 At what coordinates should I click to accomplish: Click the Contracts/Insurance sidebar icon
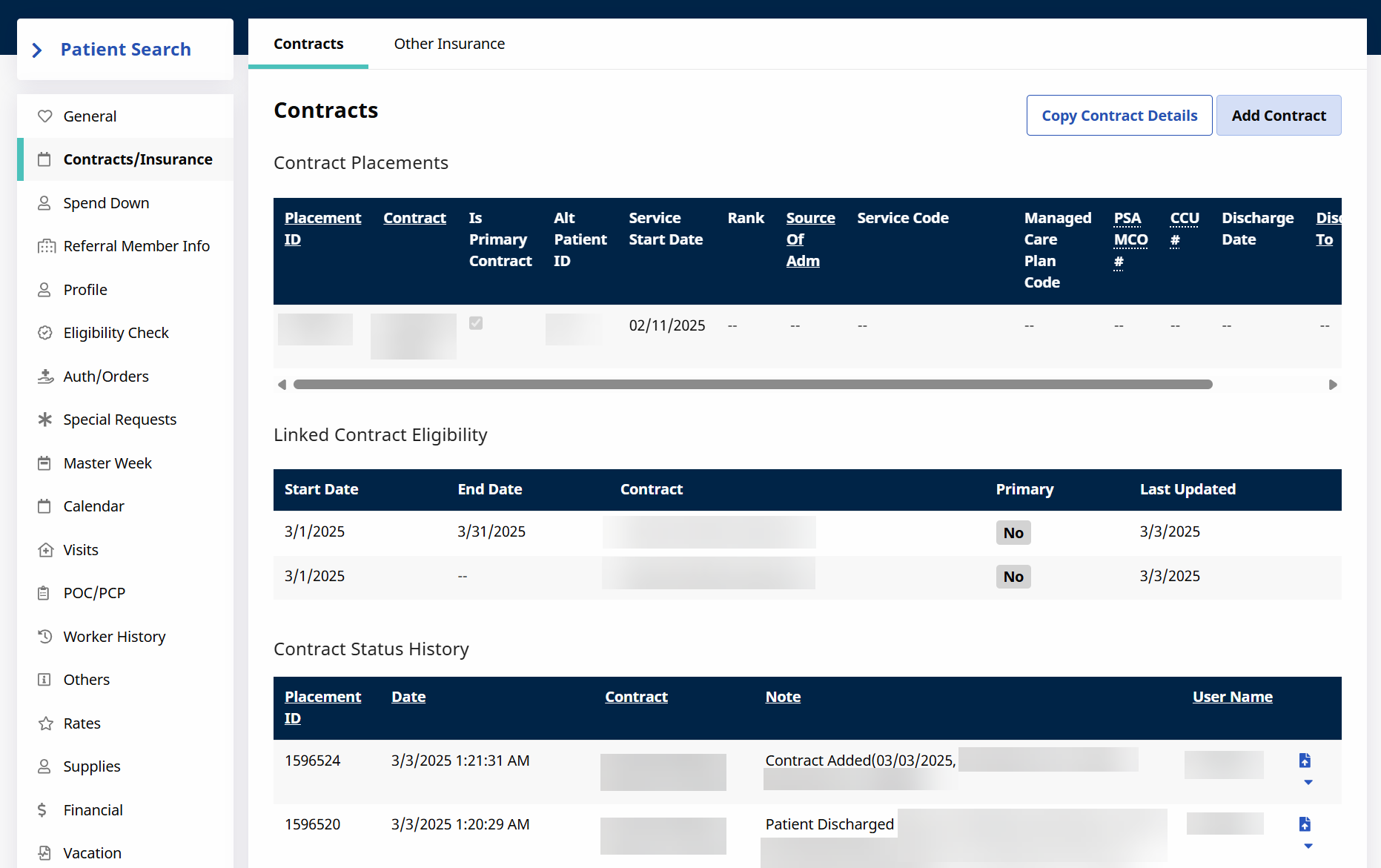tap(44, 159)
